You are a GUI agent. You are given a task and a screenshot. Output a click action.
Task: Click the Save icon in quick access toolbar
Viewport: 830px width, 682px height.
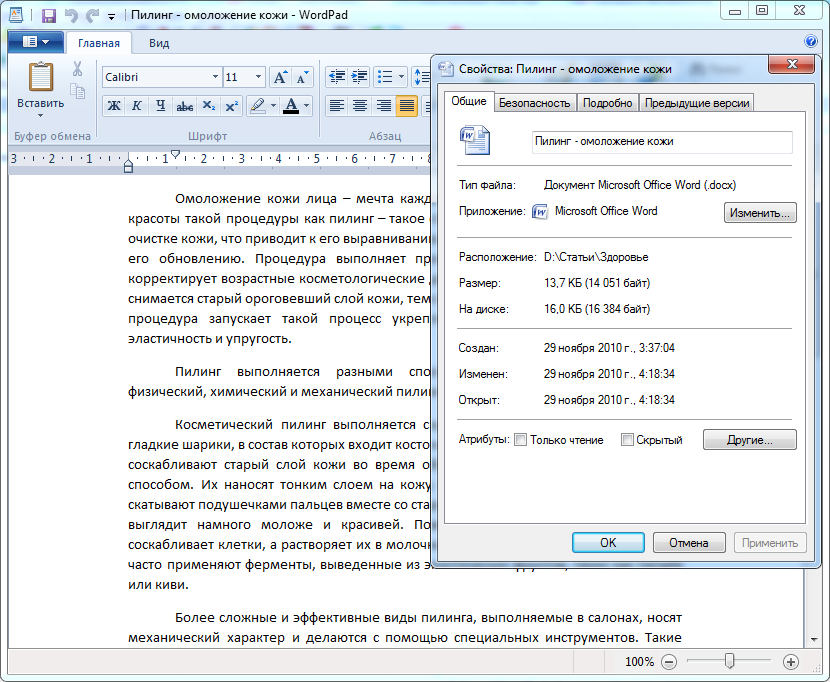[x=48, y=15]
